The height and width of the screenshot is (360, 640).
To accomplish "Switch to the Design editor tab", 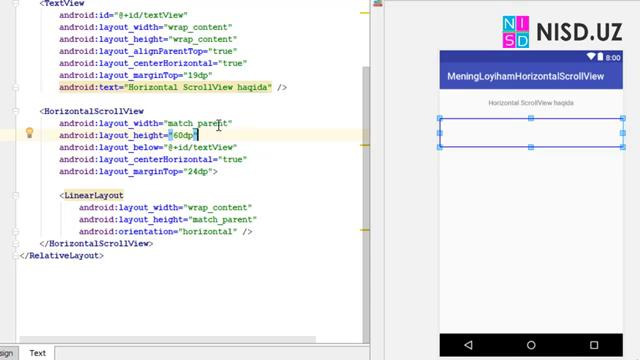I will [x=7, y=353].
